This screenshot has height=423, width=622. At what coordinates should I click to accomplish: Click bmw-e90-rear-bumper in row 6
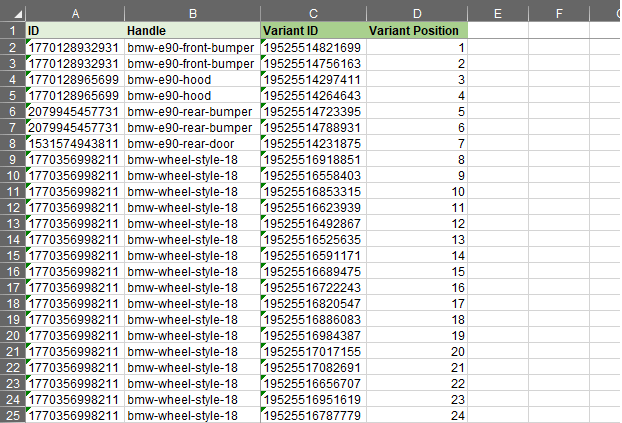point(193,112)
